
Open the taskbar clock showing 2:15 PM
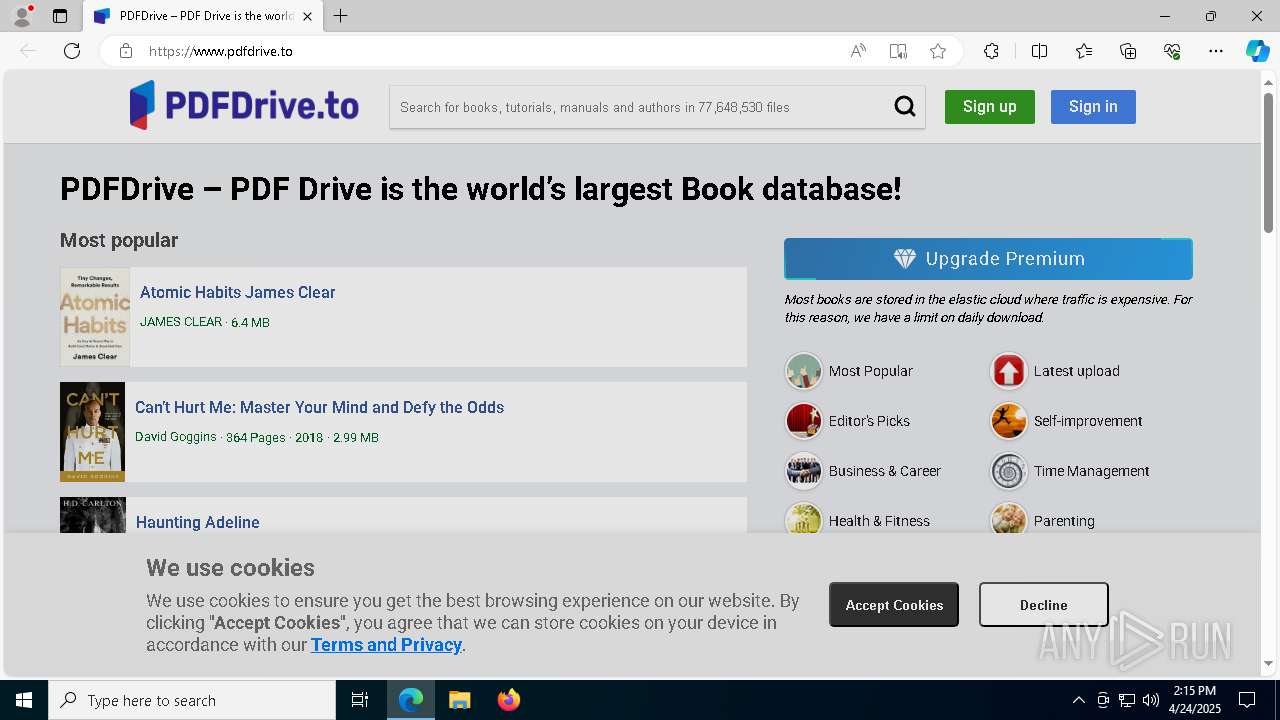pos(1195,700)
